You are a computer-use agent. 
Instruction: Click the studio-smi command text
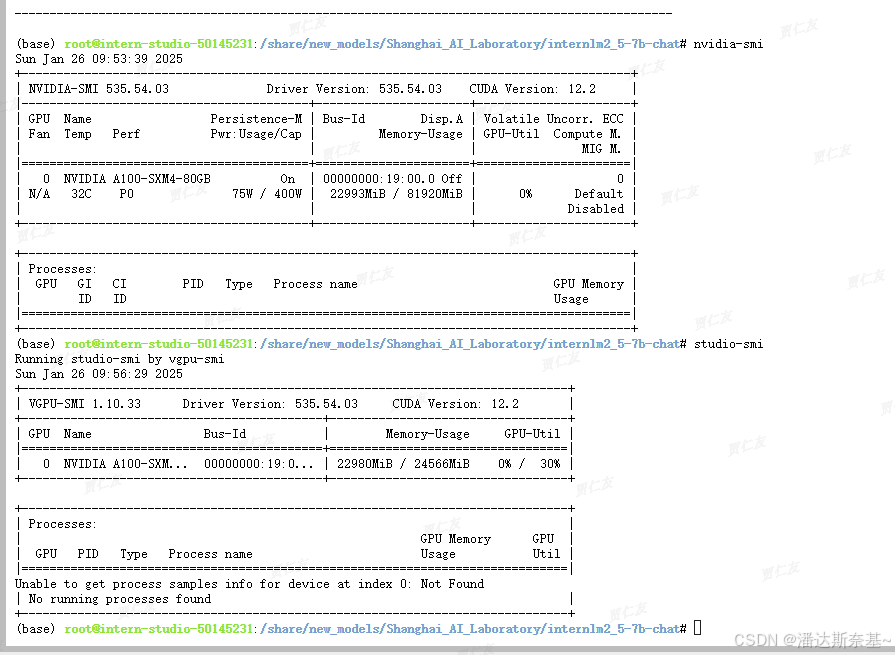(728, 344)
